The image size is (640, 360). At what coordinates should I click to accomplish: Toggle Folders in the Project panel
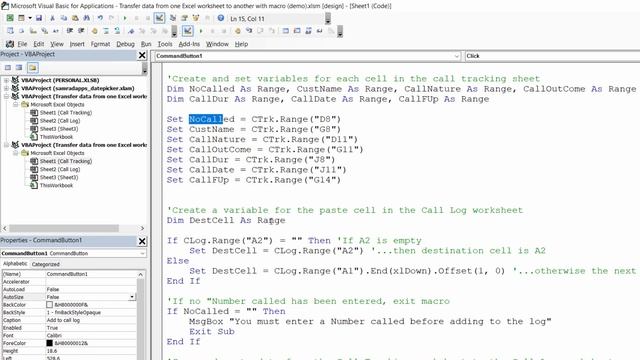click(x=33, y=67)
